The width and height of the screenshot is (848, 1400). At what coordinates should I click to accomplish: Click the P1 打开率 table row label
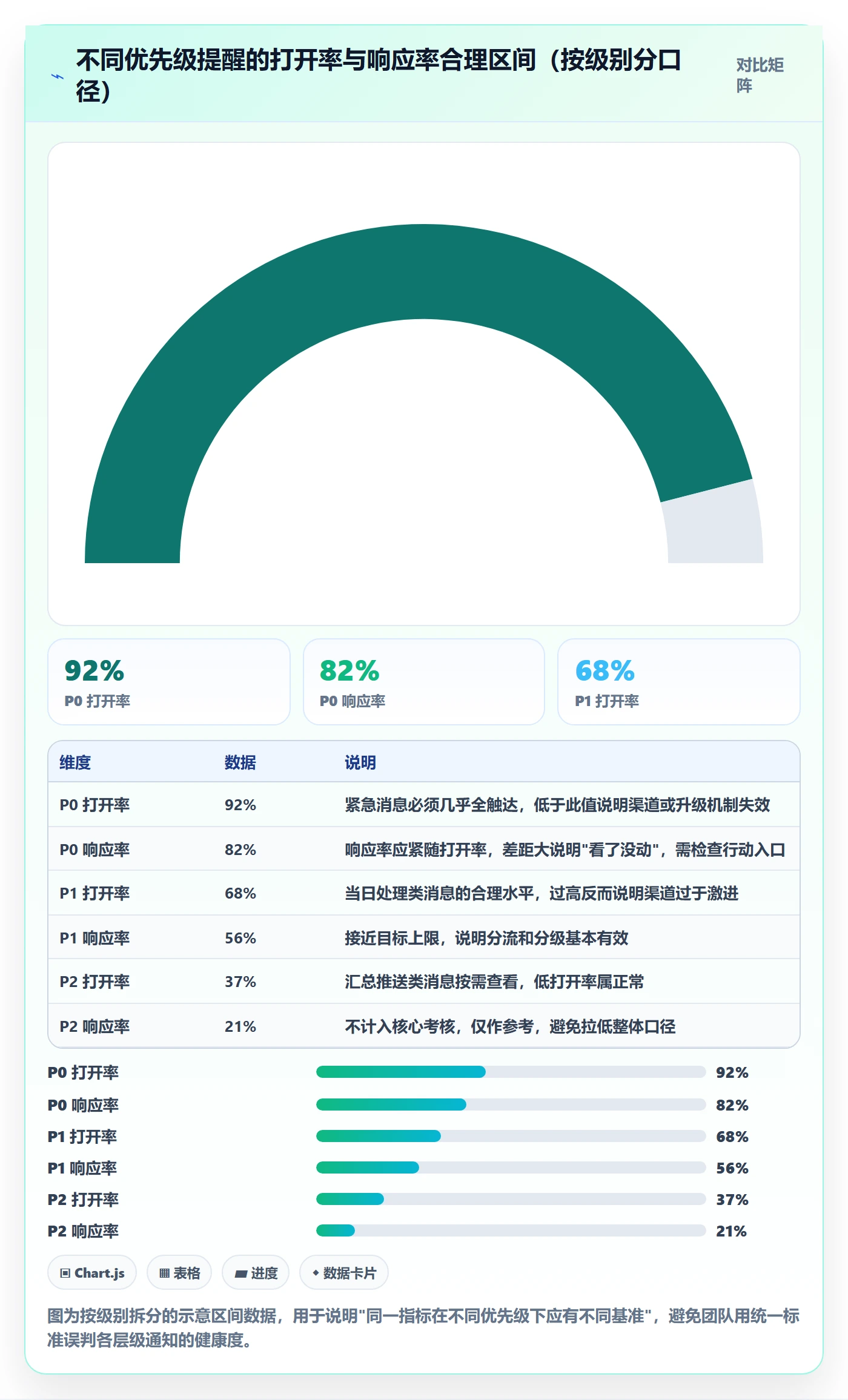94,893
